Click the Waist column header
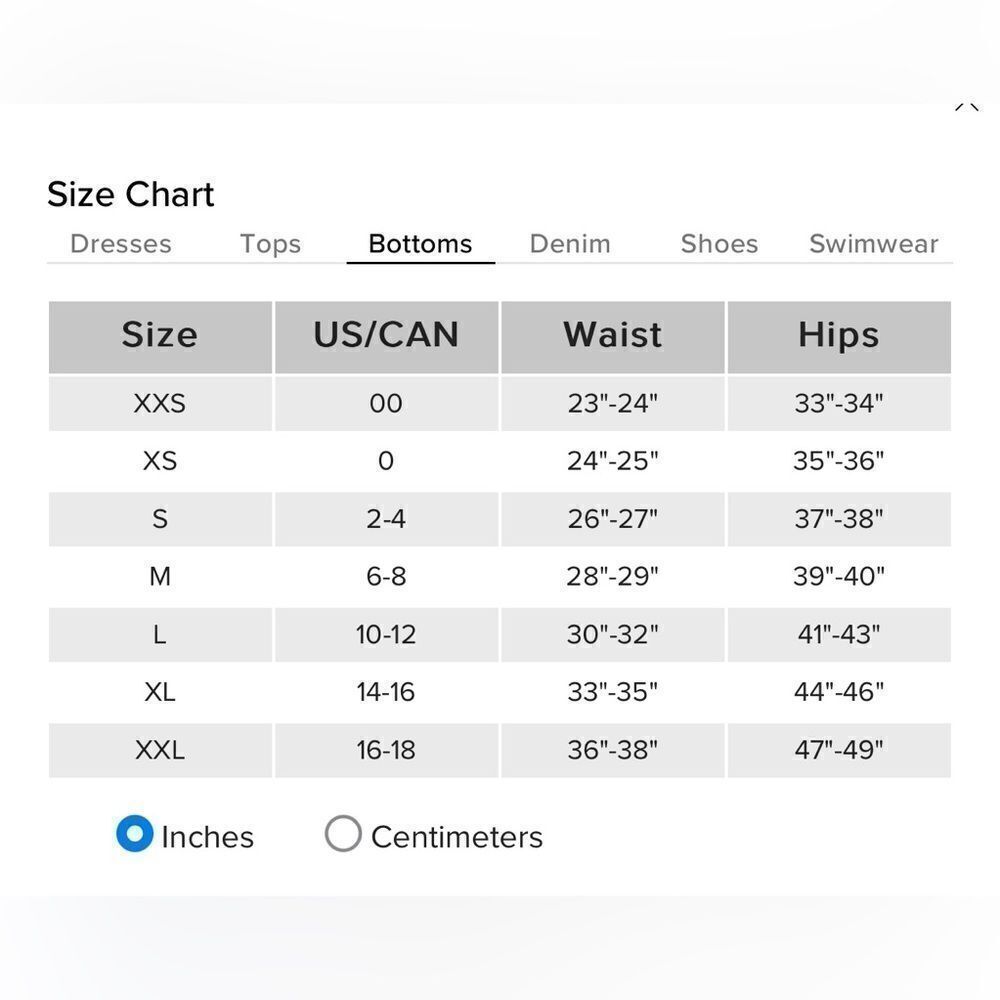The width and height of the screenshot is (1000, 1000). [613, 337]
